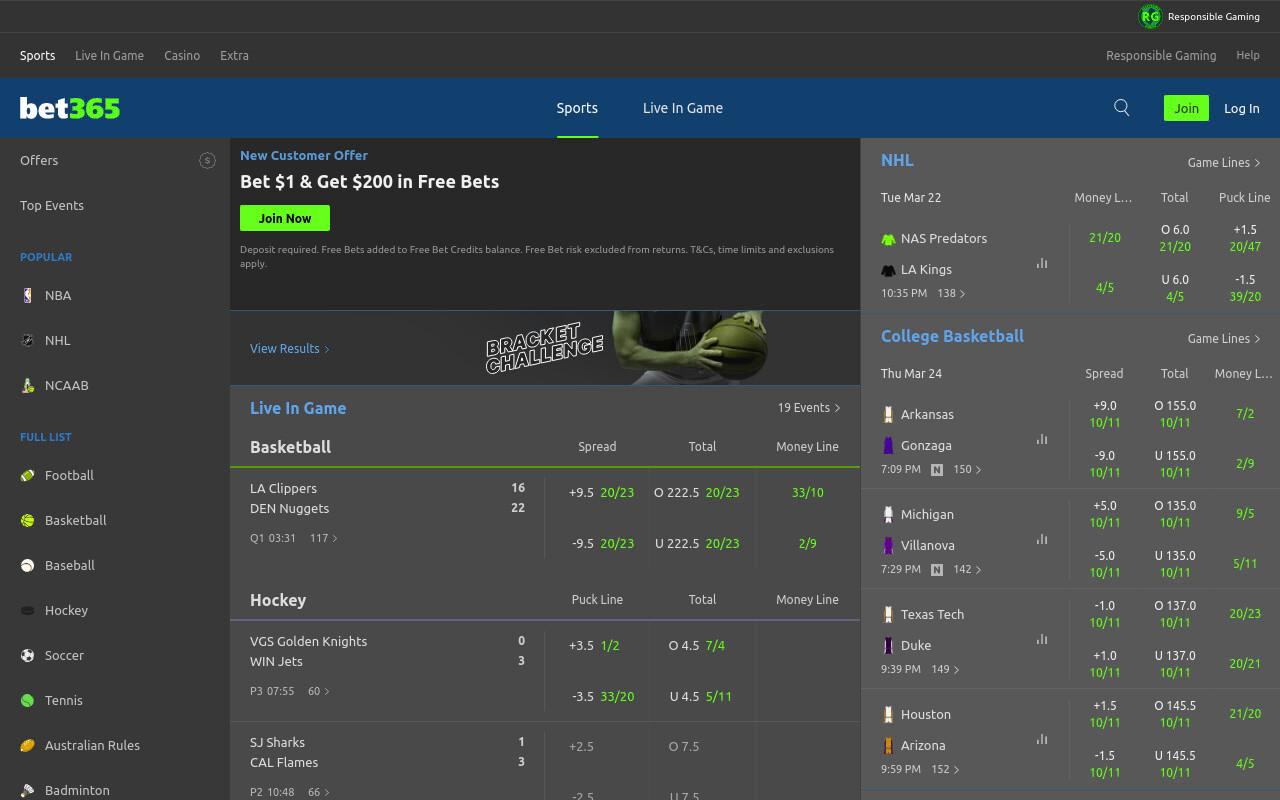The image size is (1280, 800).
Task: Open stats chart icon for Michigan vs Villanova
Action: (1042, 539)
